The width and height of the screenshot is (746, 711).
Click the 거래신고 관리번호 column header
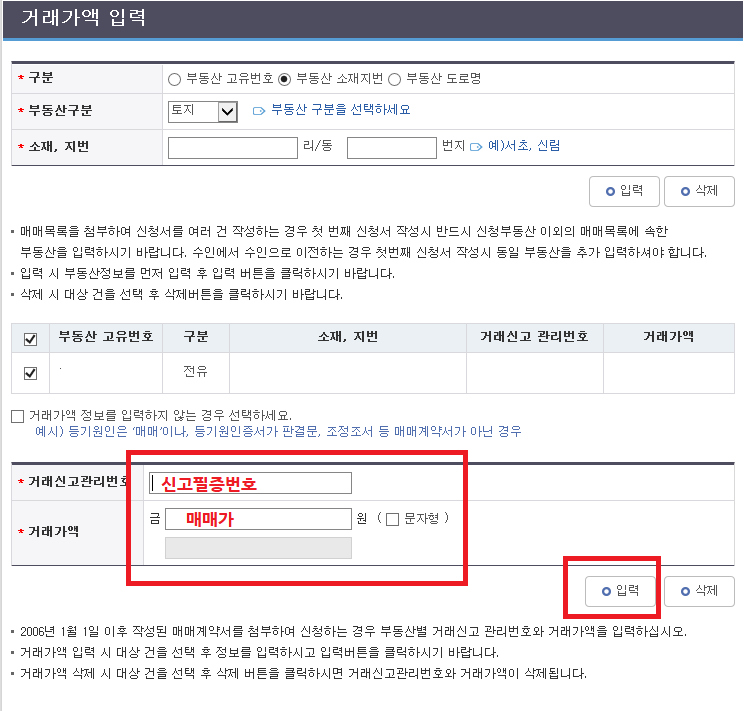click(x=534, y=337)
